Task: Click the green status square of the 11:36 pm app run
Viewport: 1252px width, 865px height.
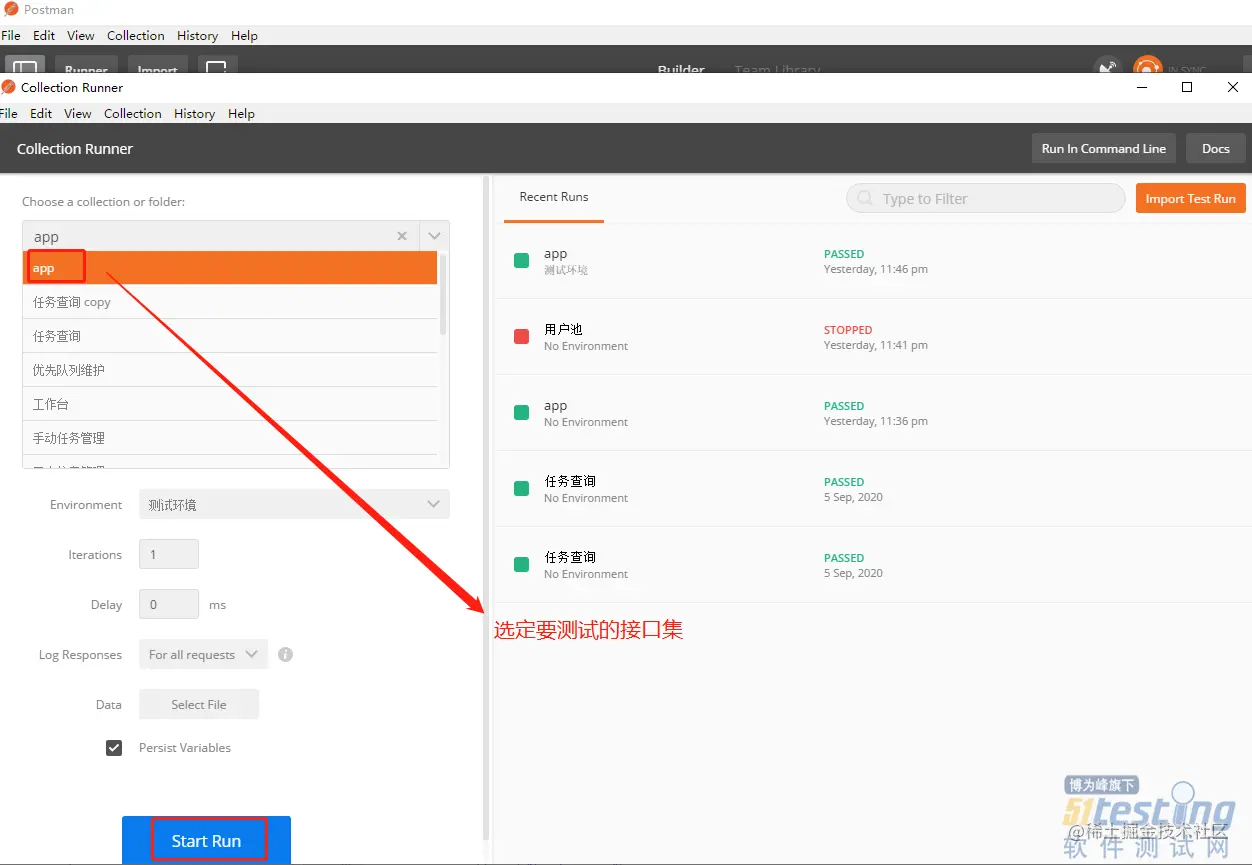Action: pyautogui.click(x=521, y=412)
